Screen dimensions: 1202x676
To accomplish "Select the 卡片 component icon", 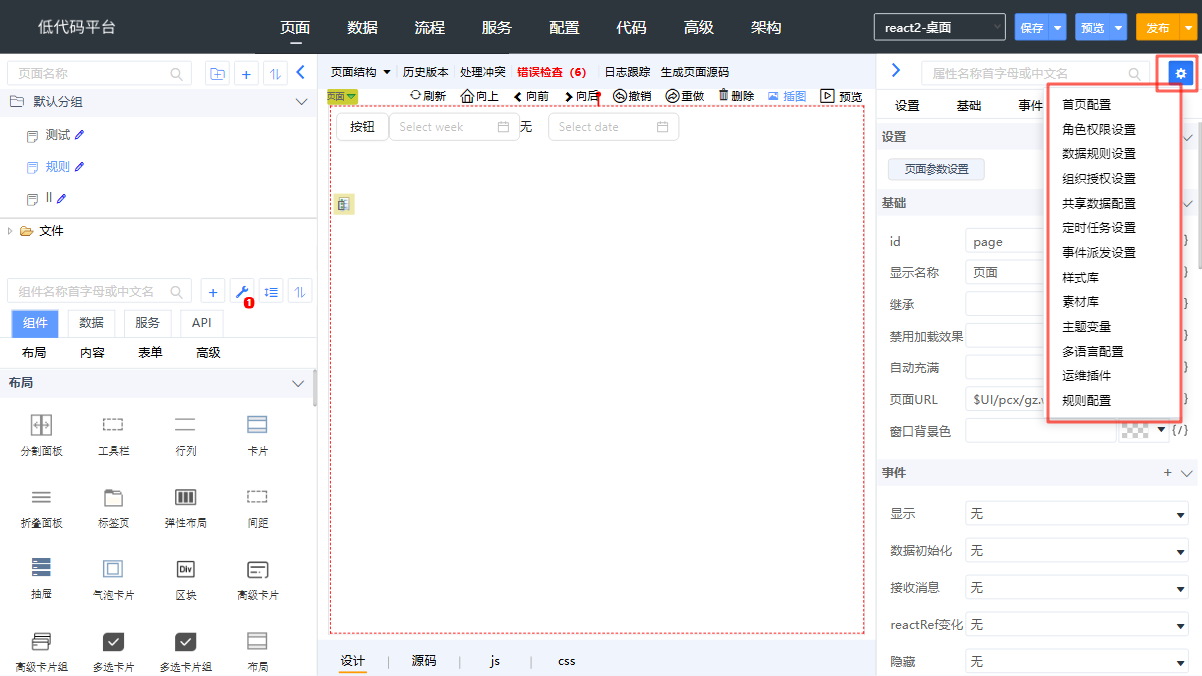I will pos(257,424).
